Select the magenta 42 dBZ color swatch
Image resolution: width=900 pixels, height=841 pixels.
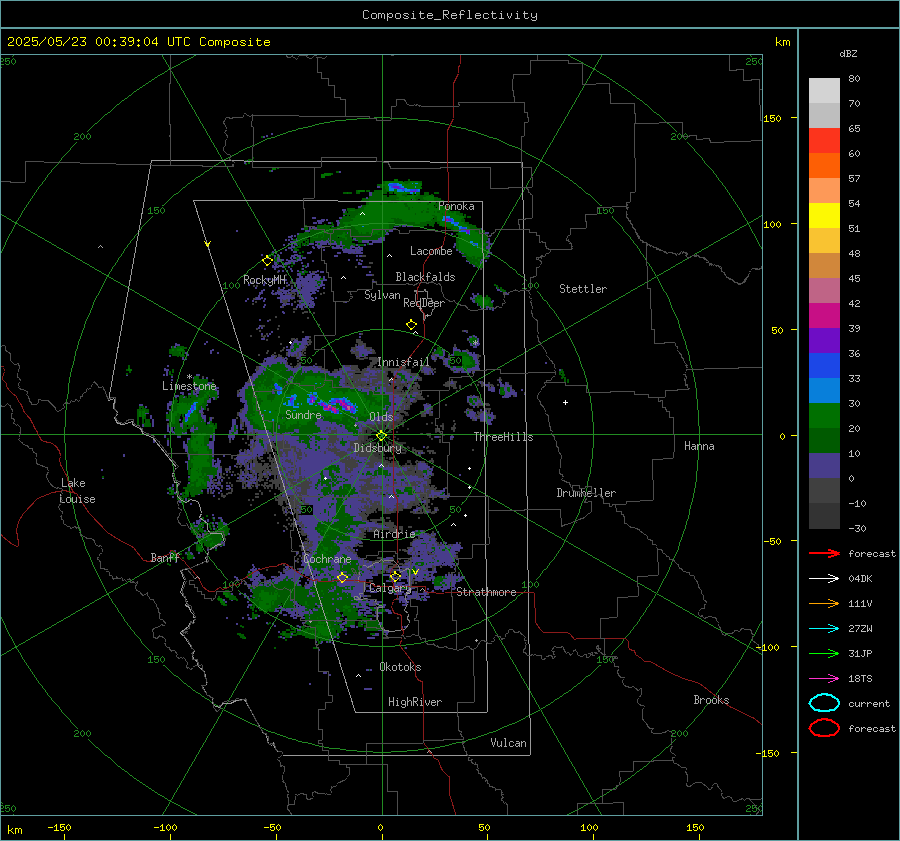tap(824, 315)
